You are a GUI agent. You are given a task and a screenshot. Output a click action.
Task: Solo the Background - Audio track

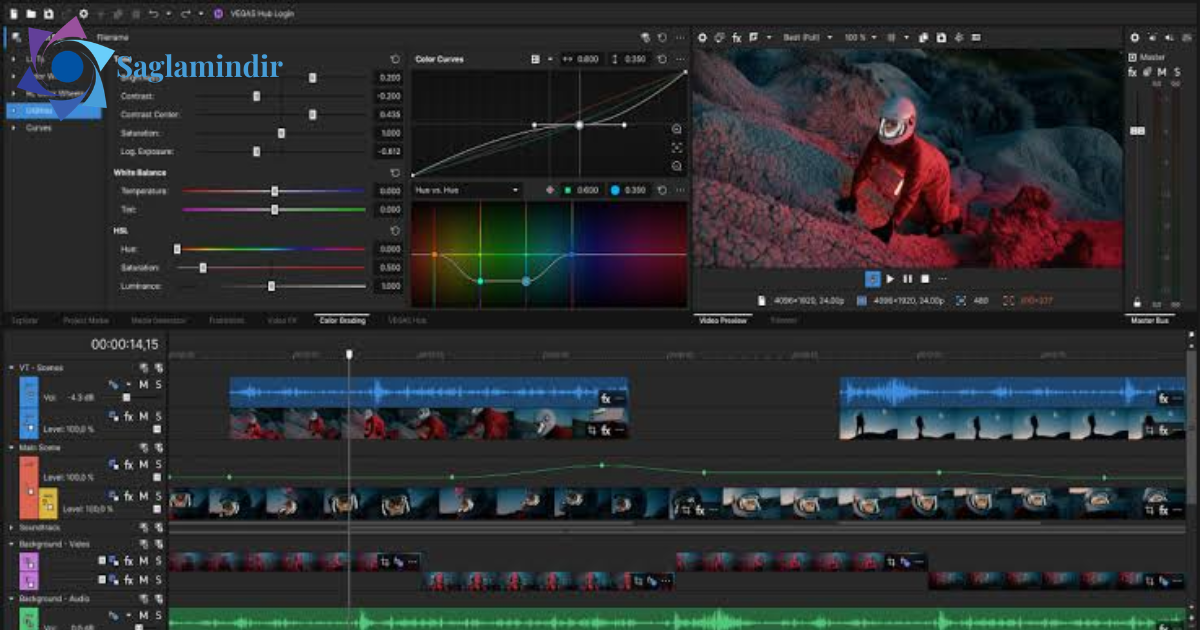point(158,616)
